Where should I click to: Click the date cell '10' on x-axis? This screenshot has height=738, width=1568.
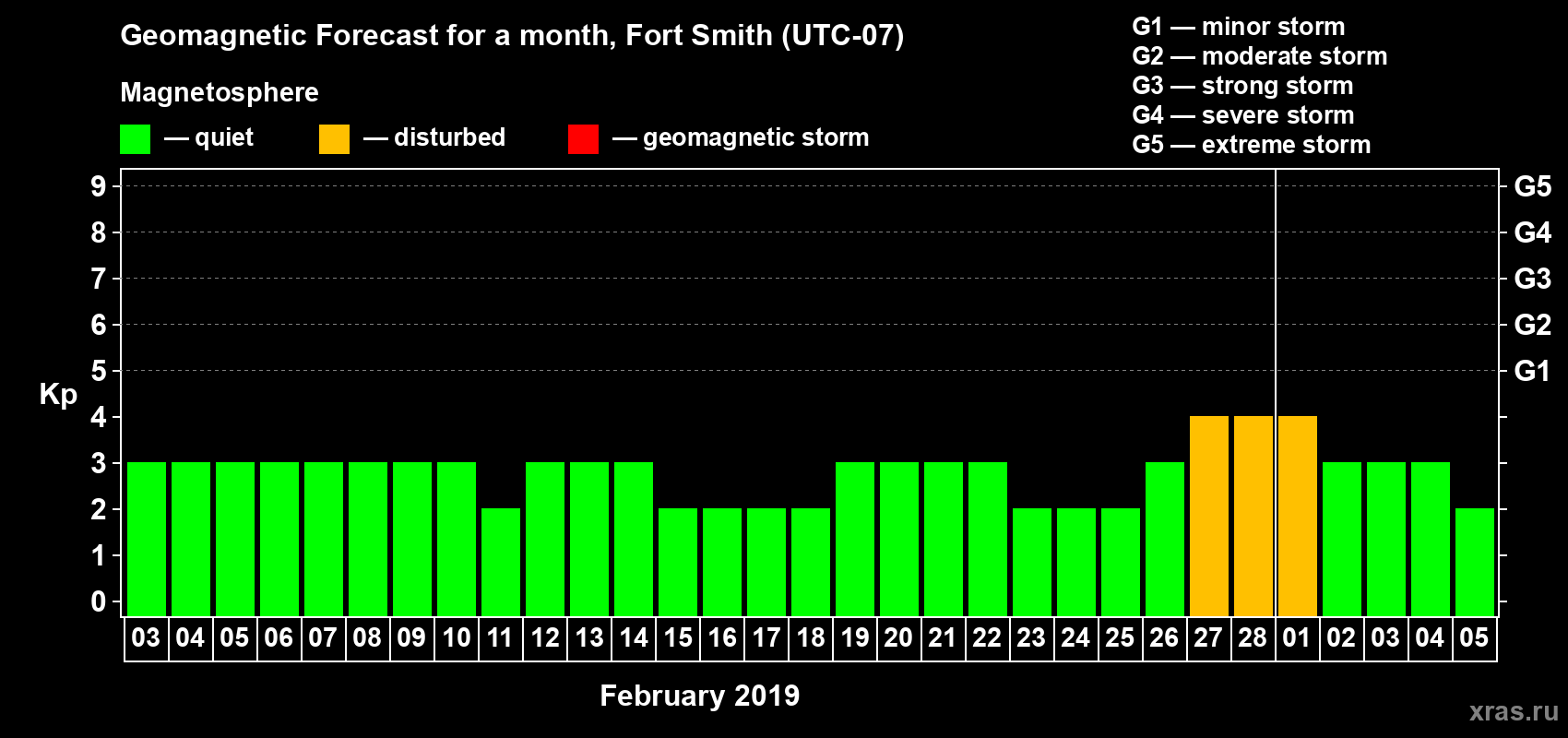457,638
